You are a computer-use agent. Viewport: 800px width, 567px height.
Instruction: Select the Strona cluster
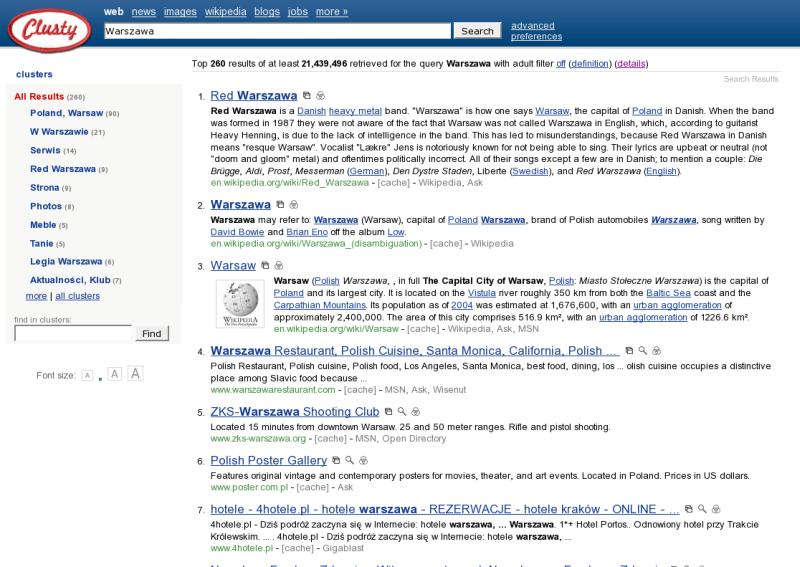tap(44, 188)
